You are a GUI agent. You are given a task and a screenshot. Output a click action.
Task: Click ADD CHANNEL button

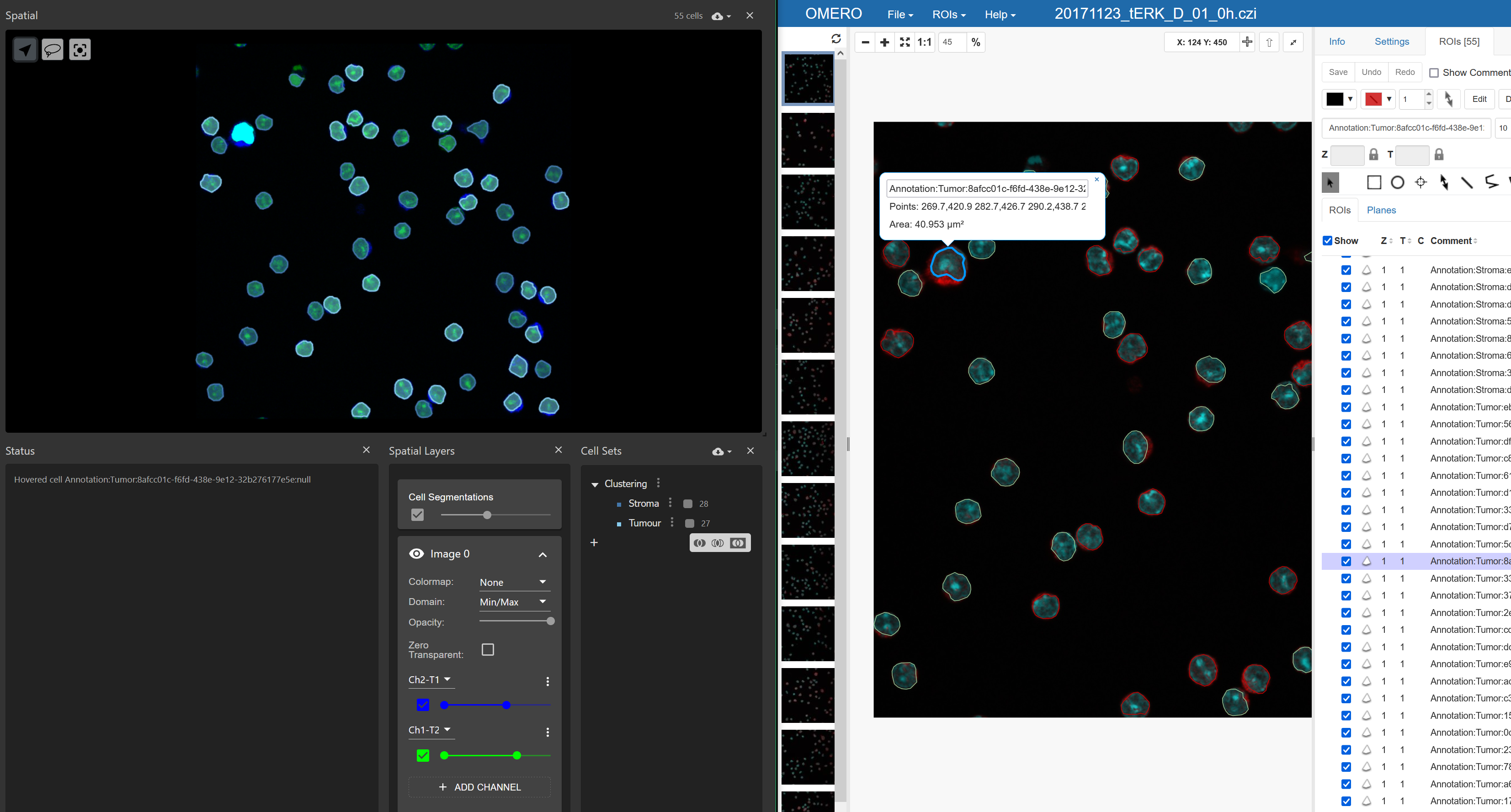[479, 787]
